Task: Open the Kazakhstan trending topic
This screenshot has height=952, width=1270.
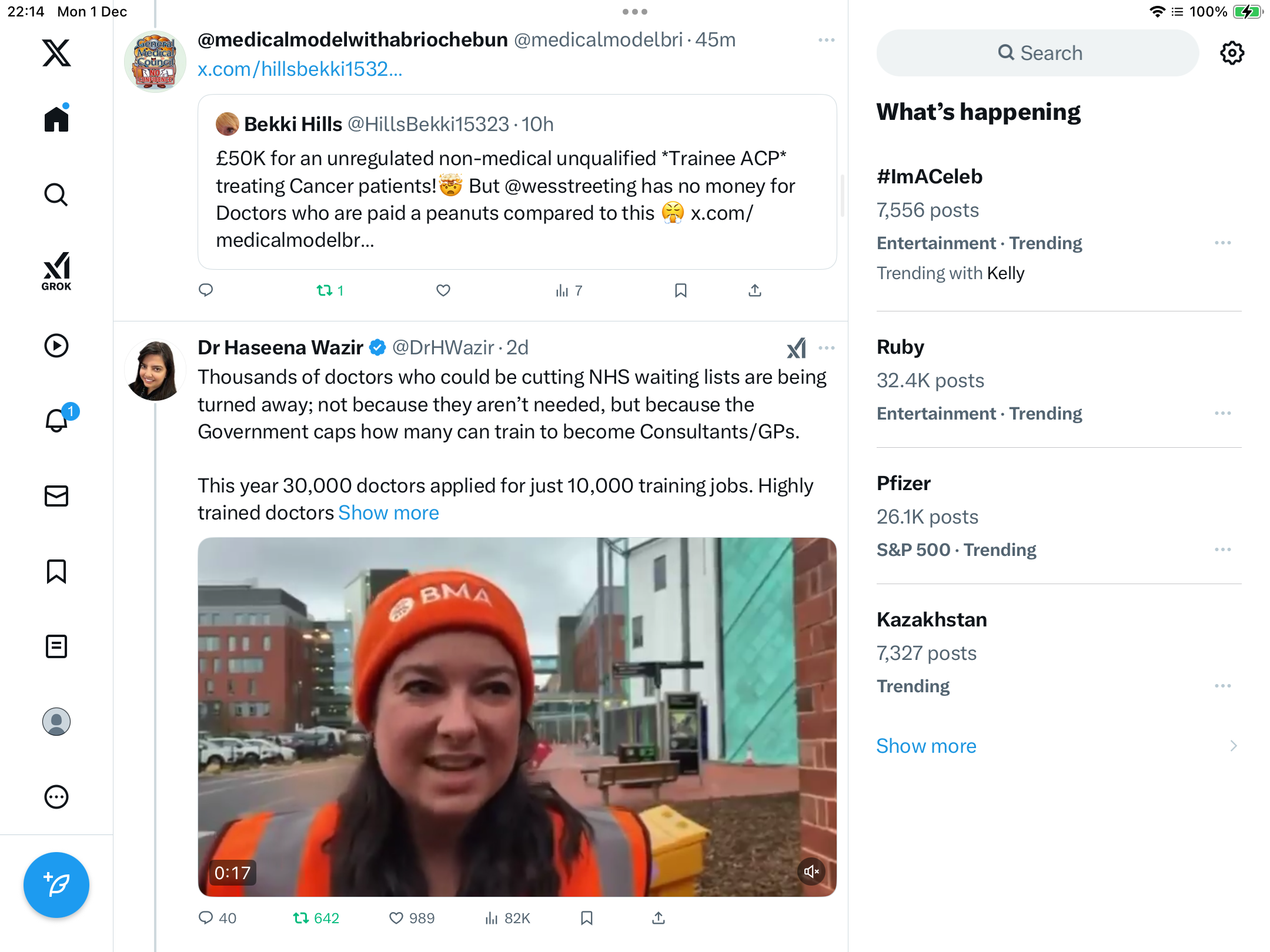Action: 931,619
